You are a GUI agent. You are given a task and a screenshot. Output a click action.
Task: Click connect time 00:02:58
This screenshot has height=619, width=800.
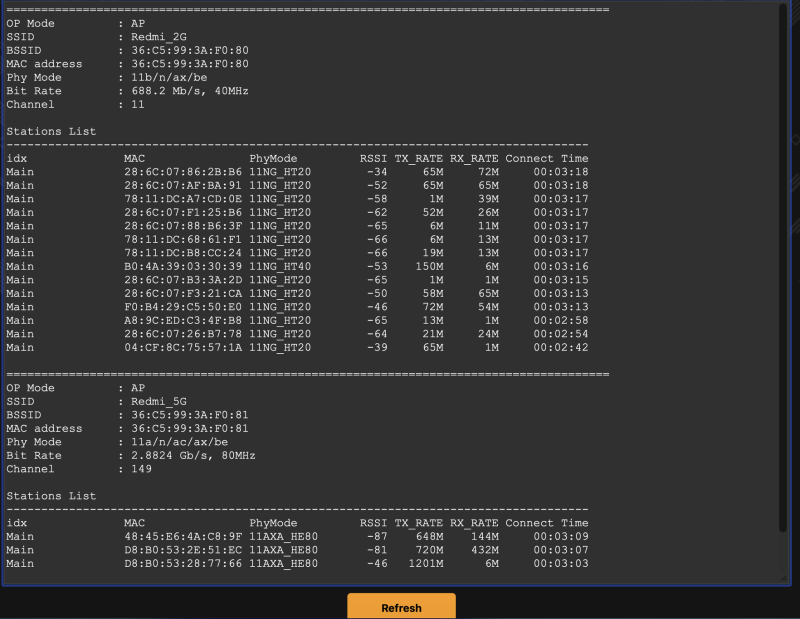tap(561, 320)
